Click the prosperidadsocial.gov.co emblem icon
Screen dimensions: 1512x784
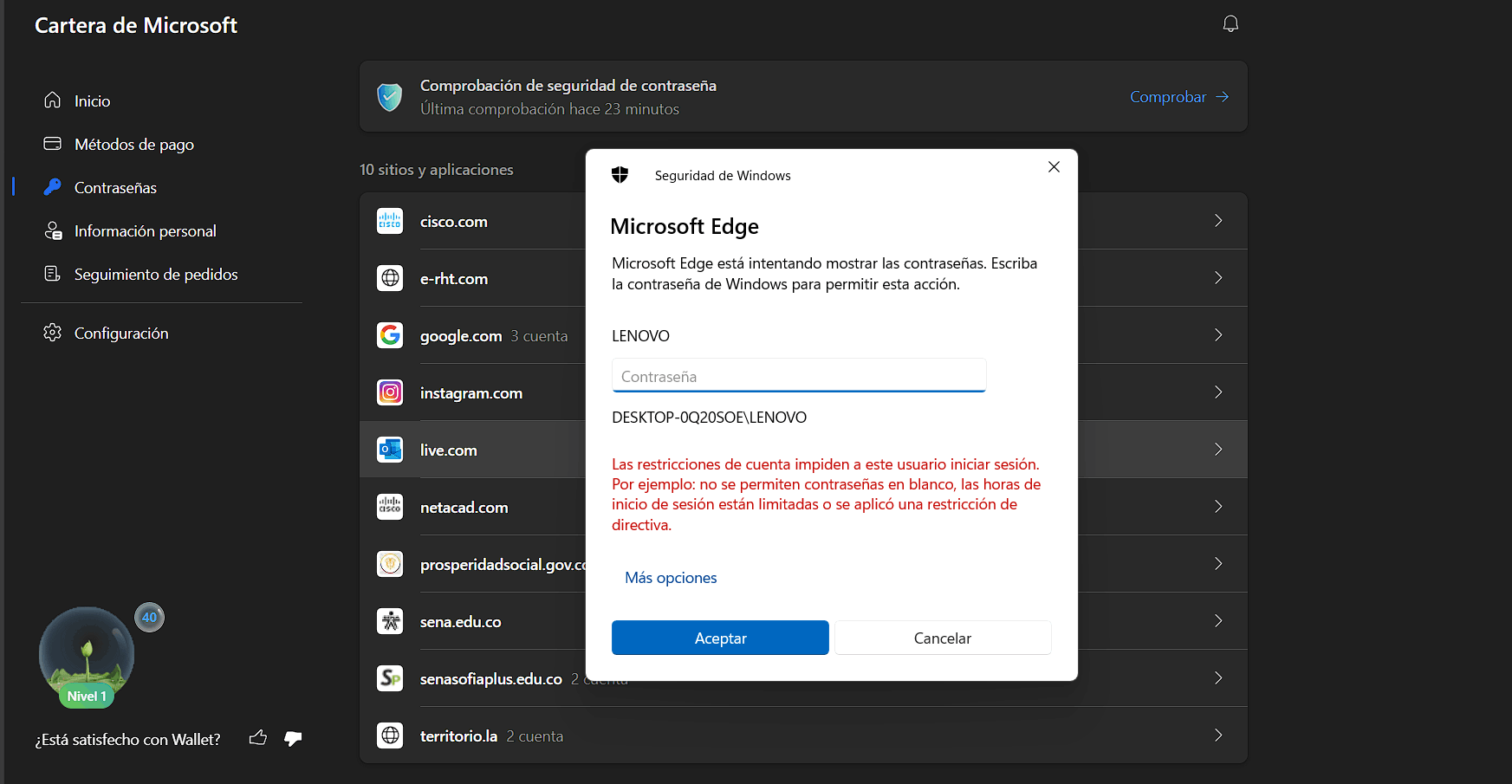click(x=390, y=564)
